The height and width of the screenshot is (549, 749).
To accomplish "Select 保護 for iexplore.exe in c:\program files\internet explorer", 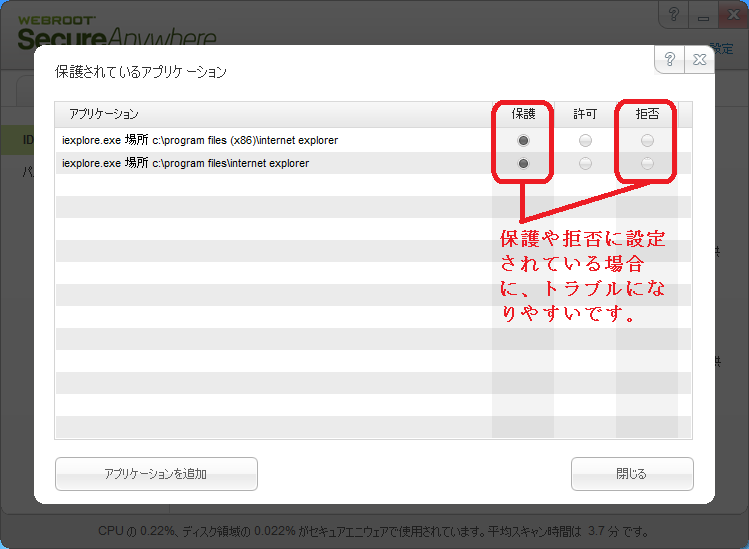I will (x=524, y=163).
